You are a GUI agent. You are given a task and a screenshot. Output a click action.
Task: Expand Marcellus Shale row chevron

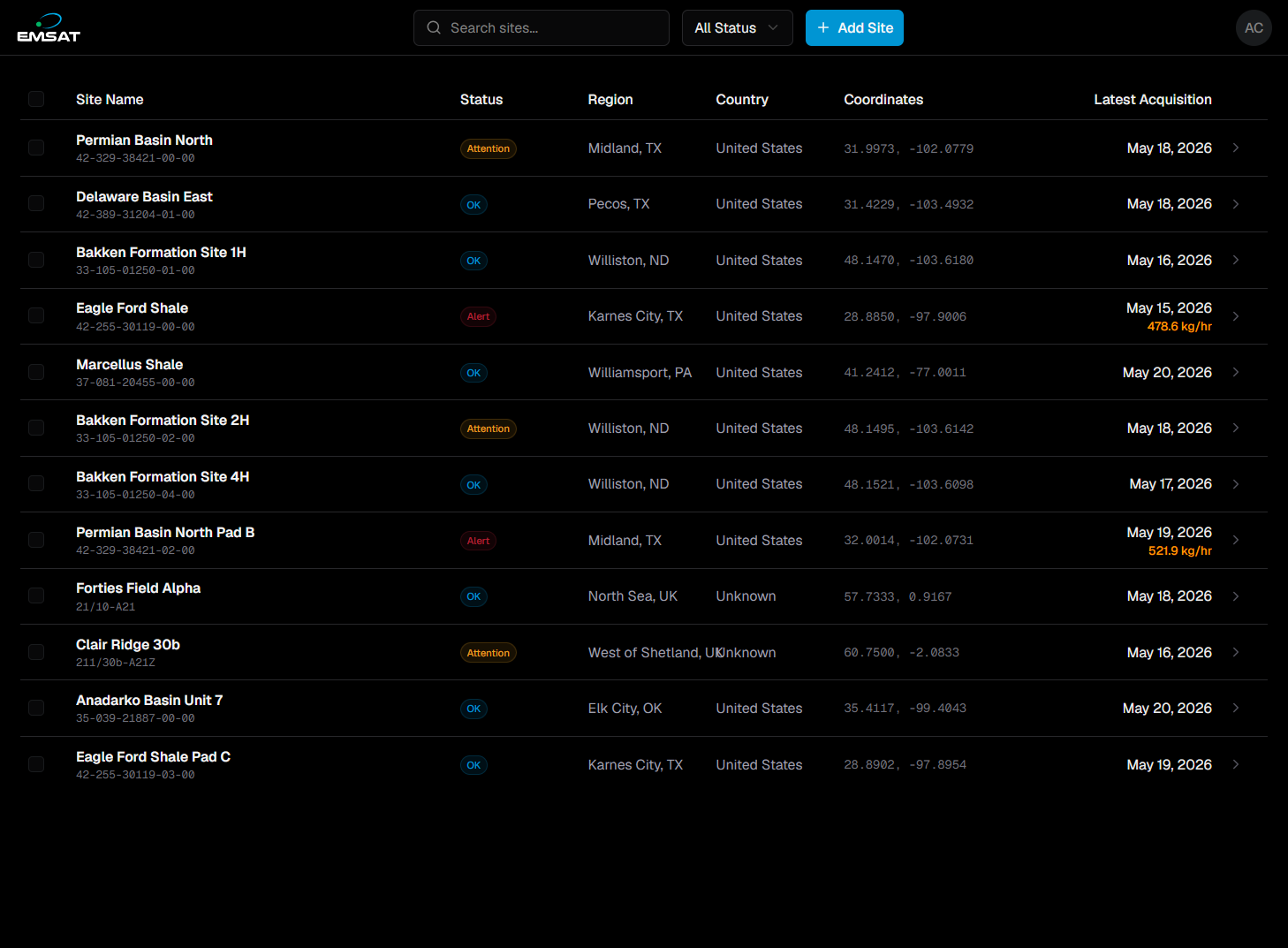(x=1236, y=372)
